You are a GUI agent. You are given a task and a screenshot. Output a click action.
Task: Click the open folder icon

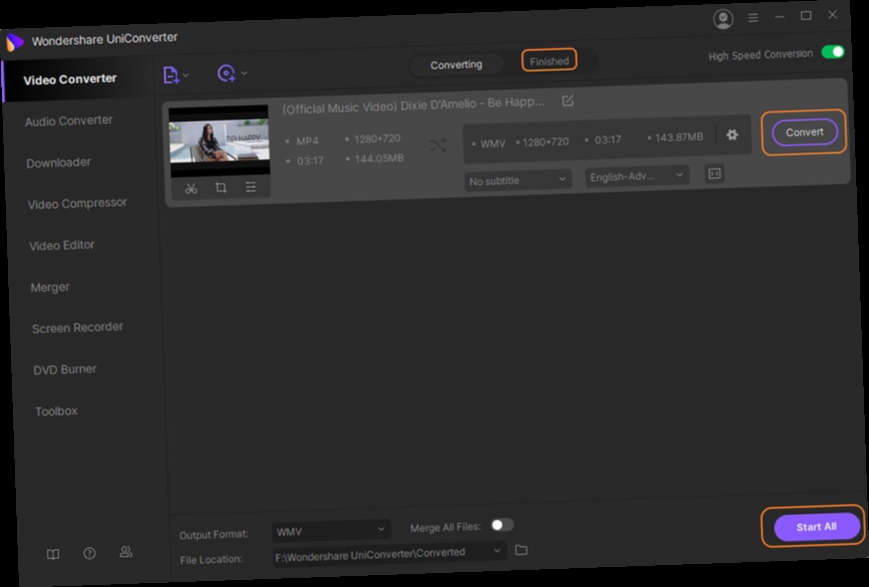tap(521, 550)
